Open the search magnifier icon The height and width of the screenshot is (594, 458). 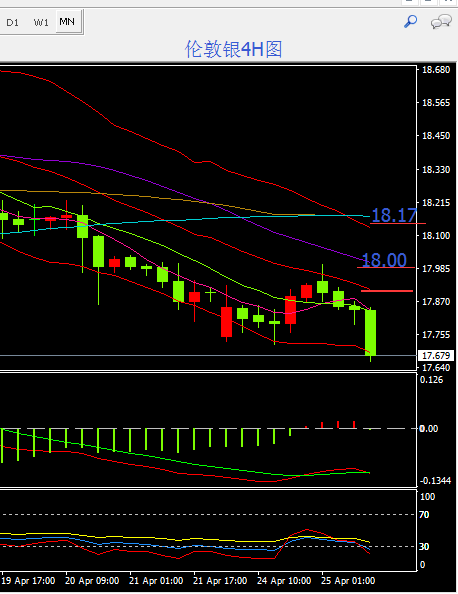410,21
